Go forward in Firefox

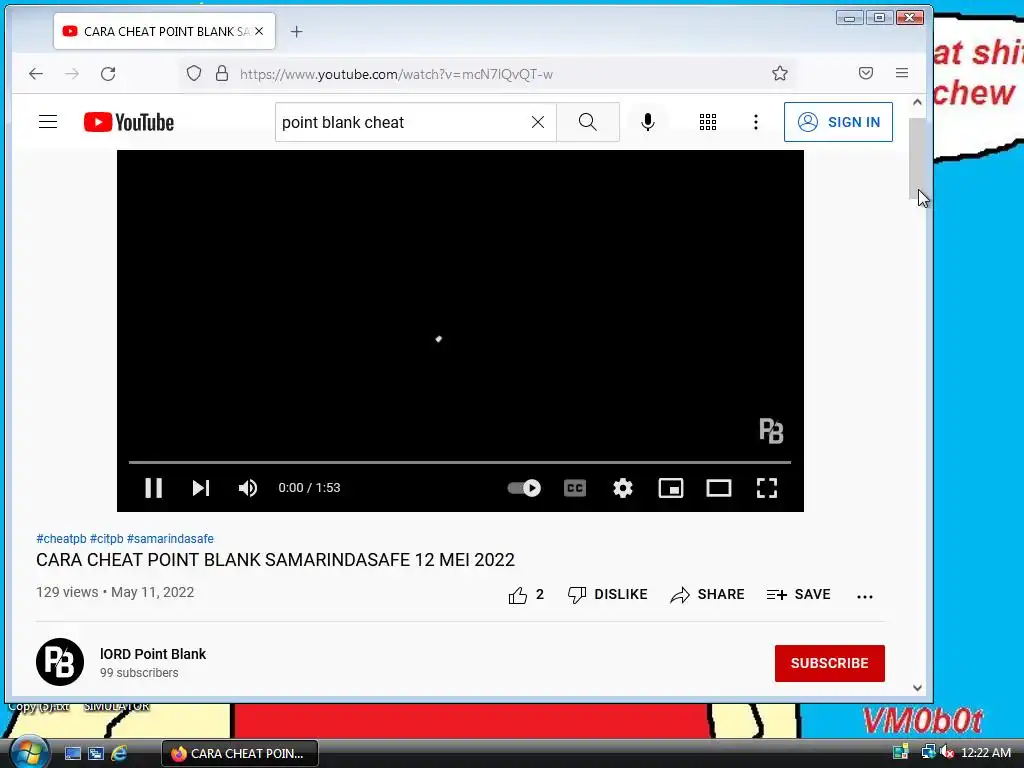72,74
